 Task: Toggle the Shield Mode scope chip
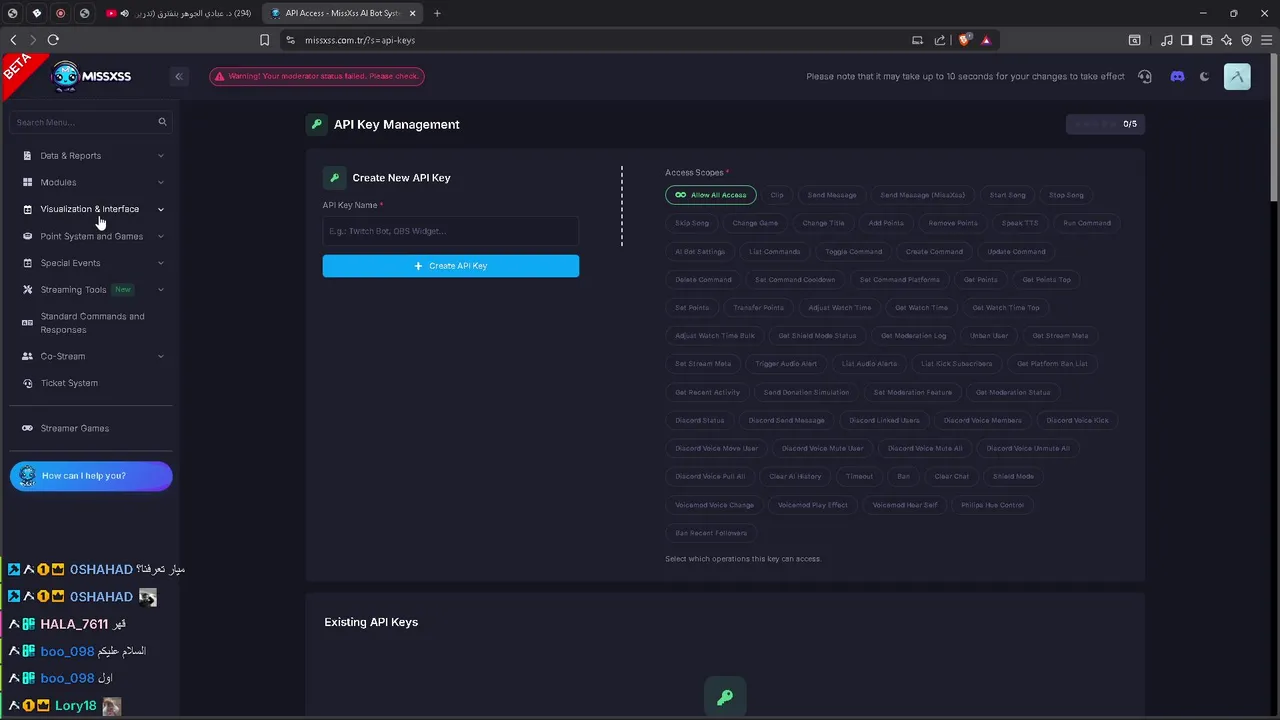[1013, 476]
